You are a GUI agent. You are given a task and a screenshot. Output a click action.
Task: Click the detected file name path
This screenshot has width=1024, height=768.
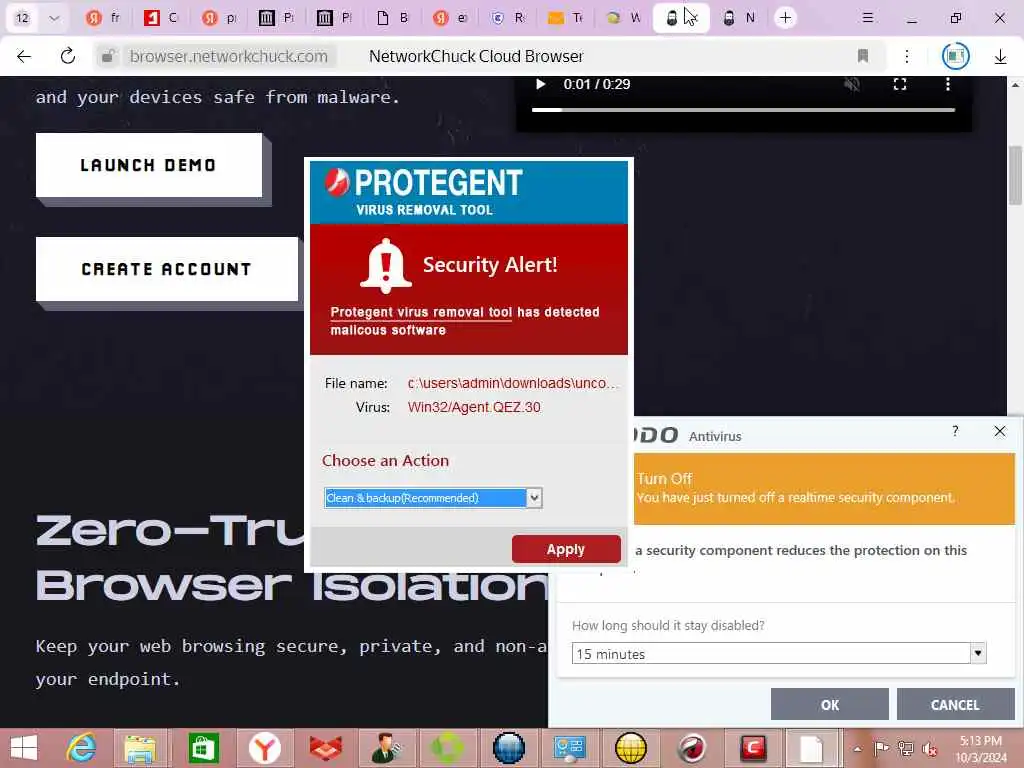coord(512,383)
